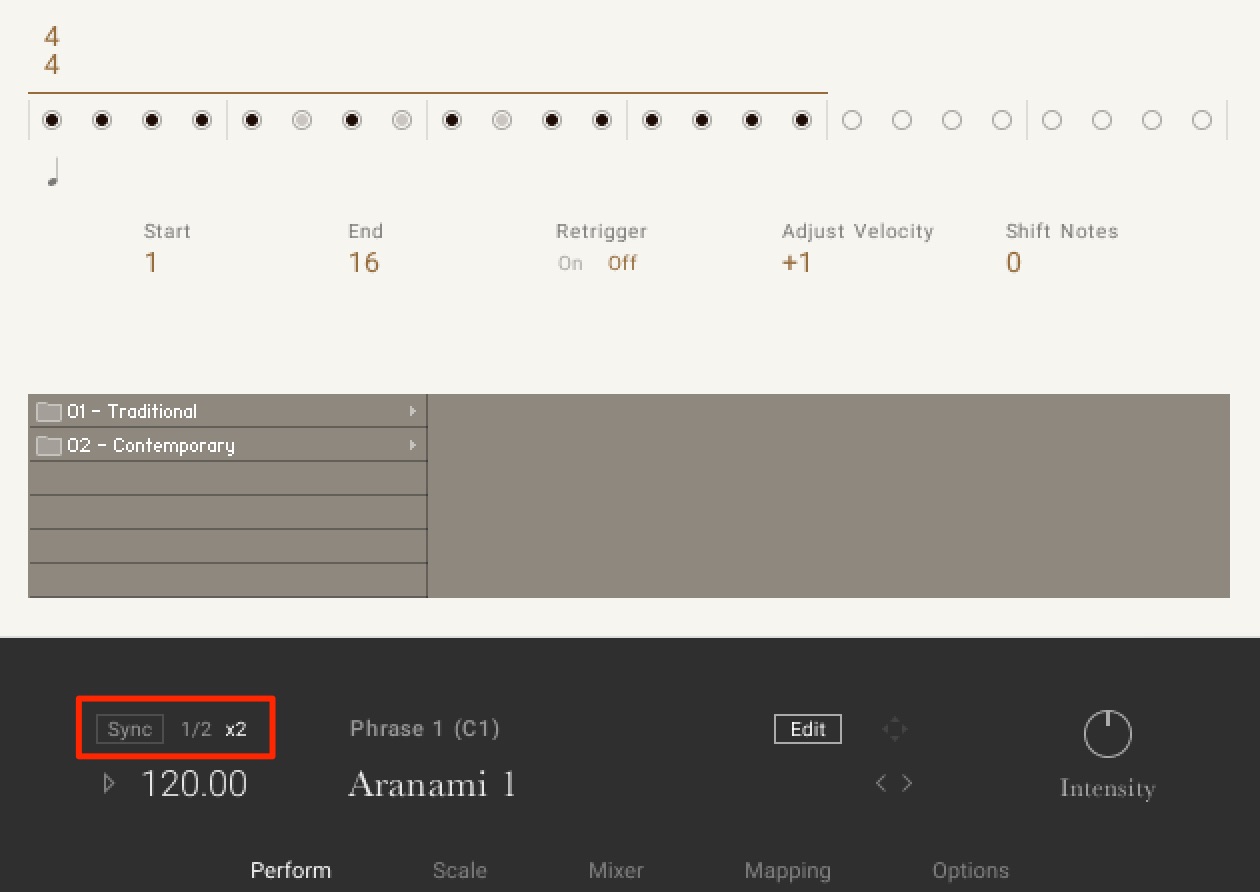Click the End value 16
1260x892 pixels.
[x=364, y=263]
